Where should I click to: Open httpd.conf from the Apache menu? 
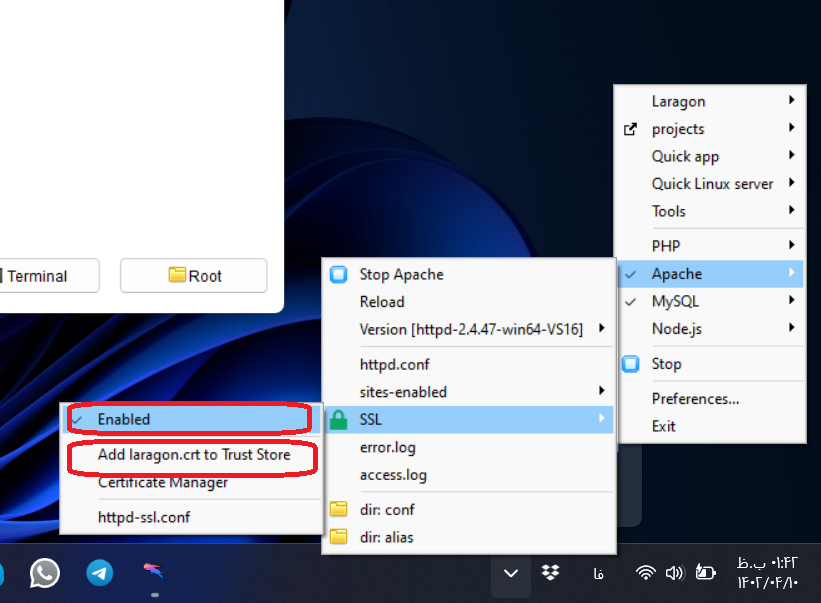(394, 364)
